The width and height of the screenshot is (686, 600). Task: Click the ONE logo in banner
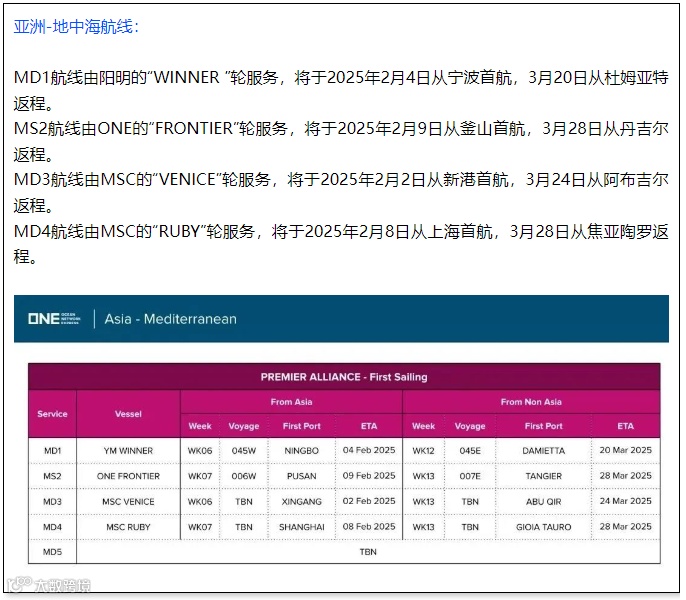point(54,319)
